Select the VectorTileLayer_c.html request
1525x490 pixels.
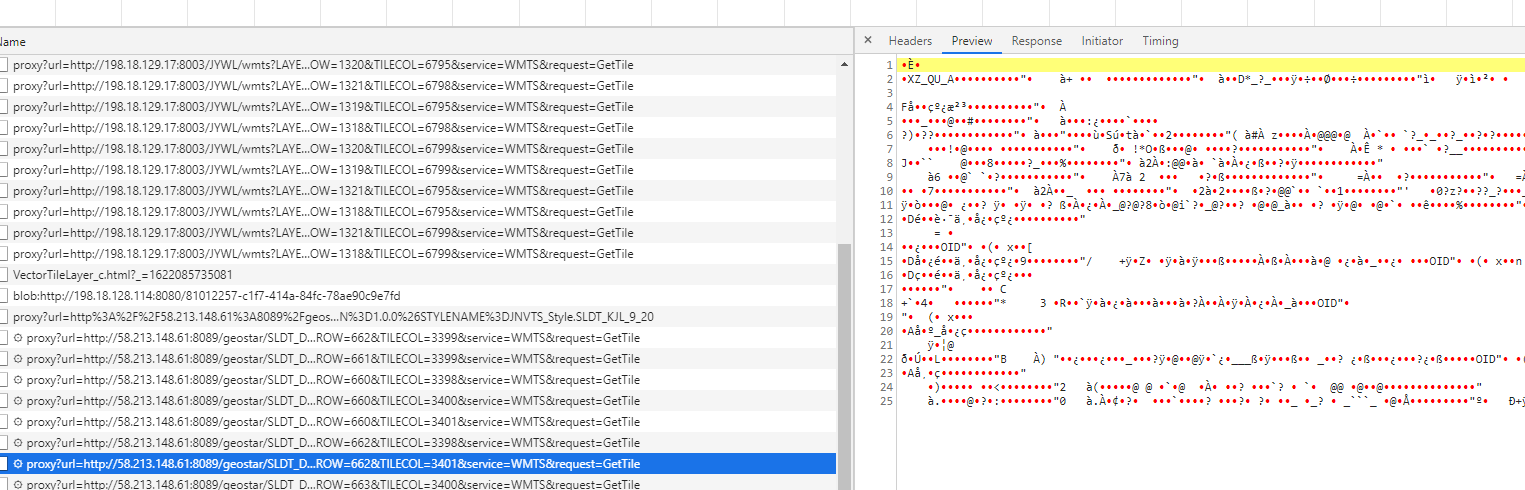point(123,275)
